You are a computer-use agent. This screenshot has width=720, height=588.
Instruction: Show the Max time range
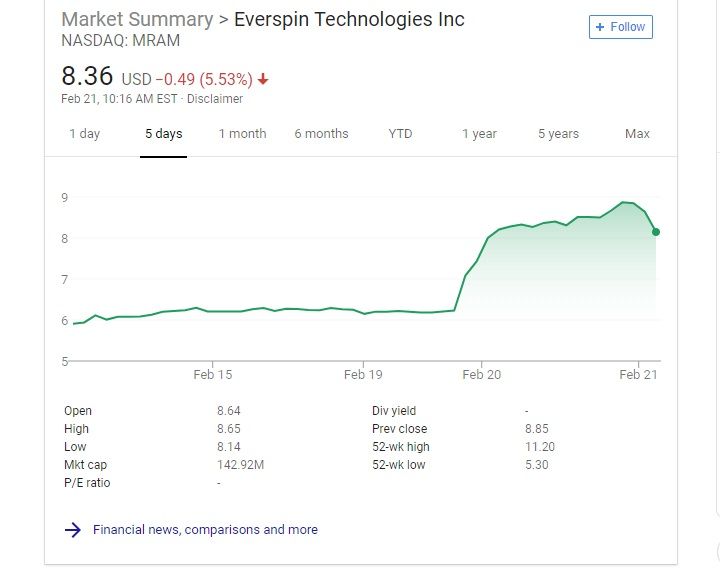pos(637,134)
